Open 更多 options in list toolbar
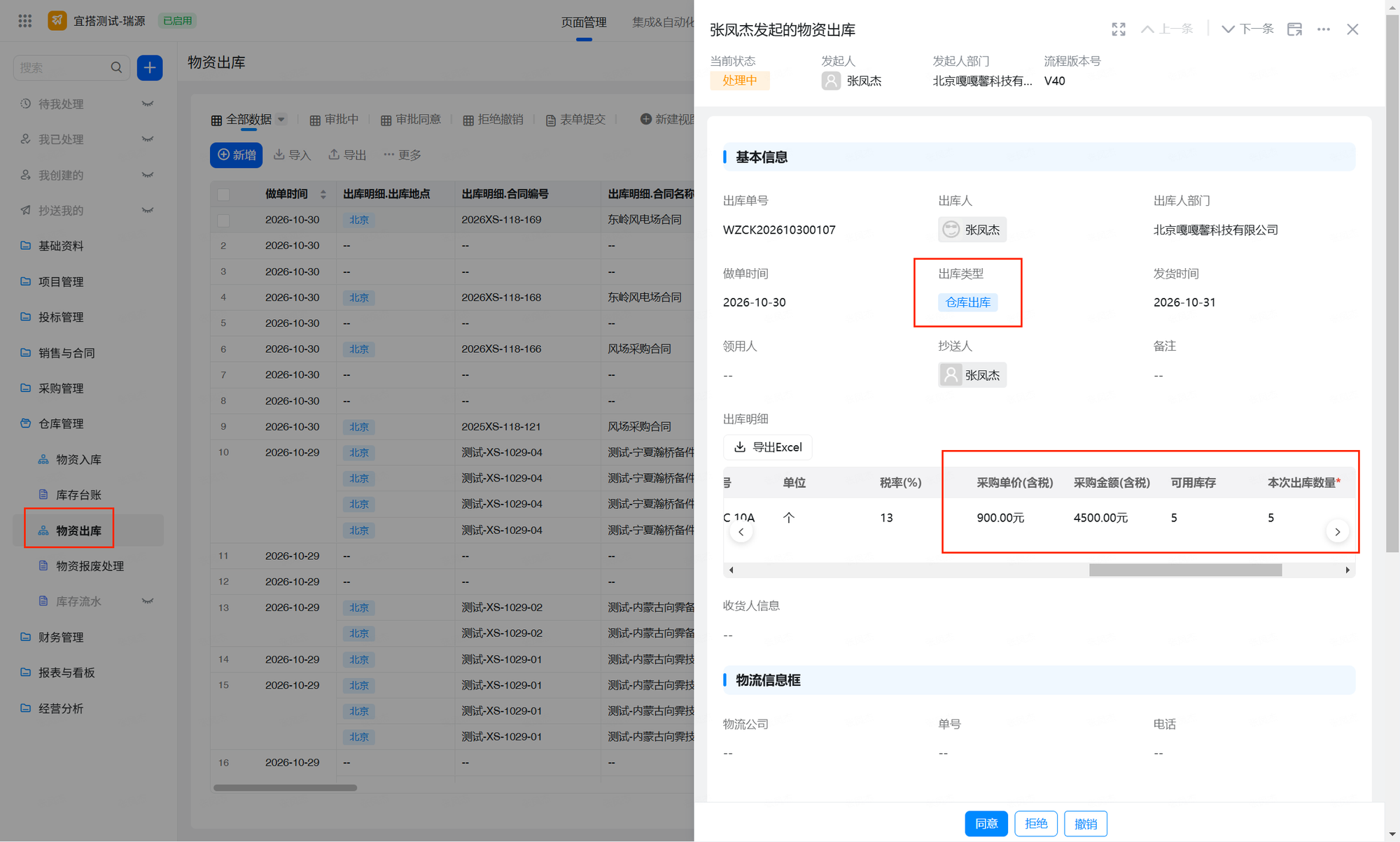This screenshot has width=1400, height=842. 402,155
